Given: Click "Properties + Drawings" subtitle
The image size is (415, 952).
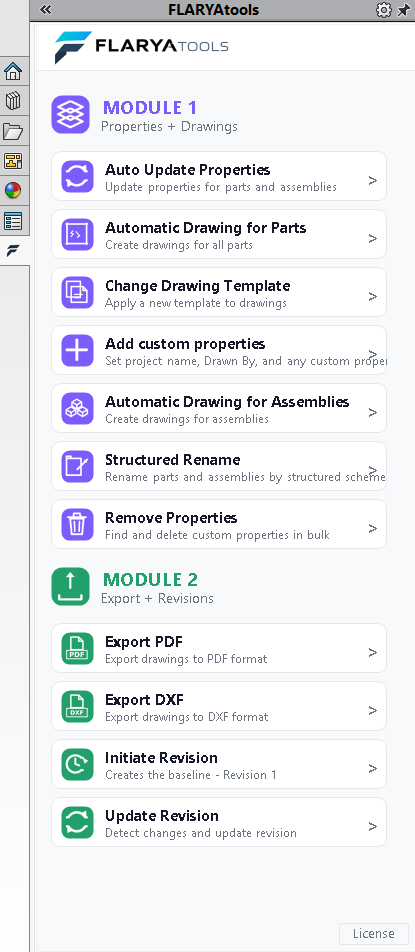Looking at the screenshot, I should tap(169, 127).
